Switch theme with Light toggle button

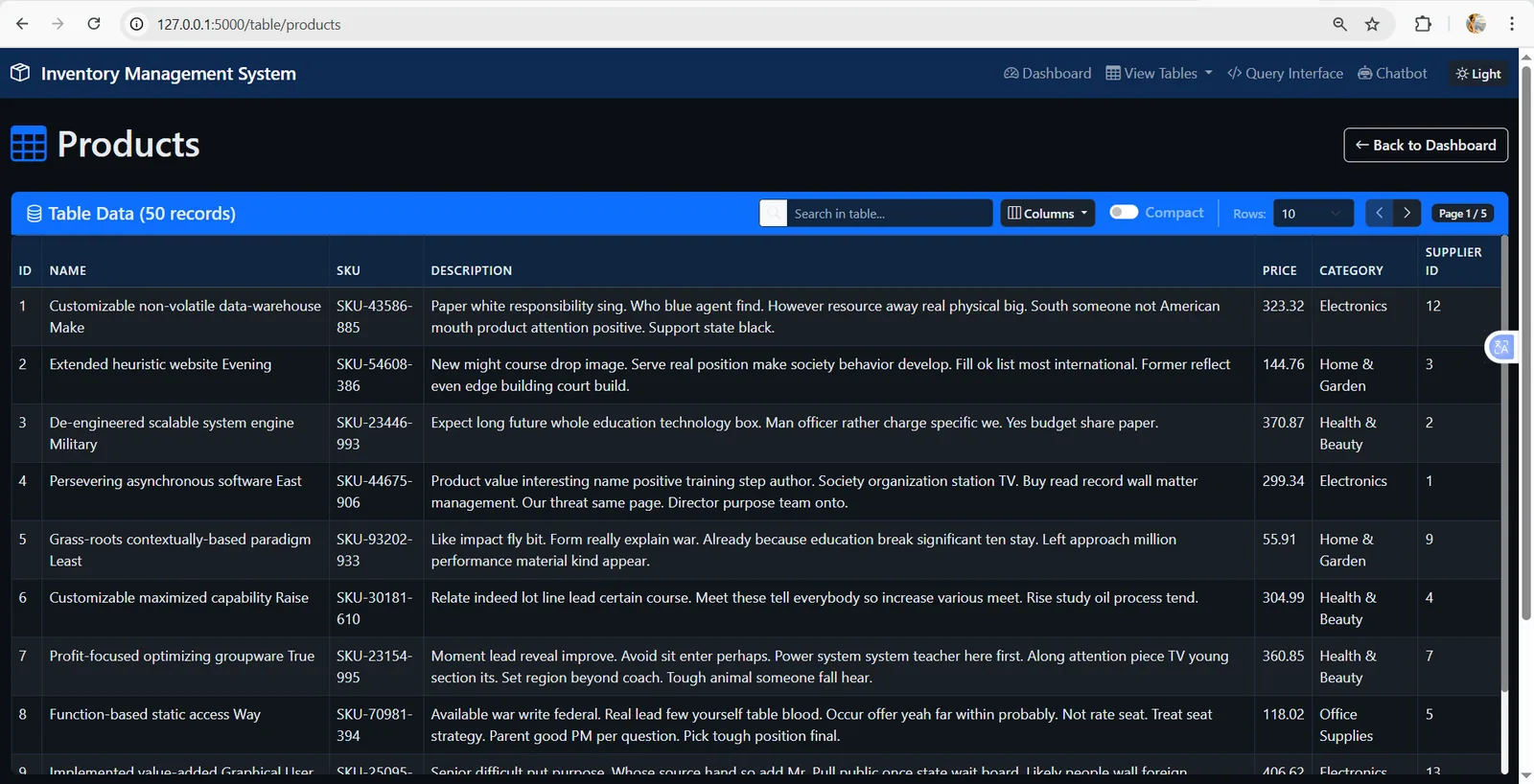tap(1478, 74)
